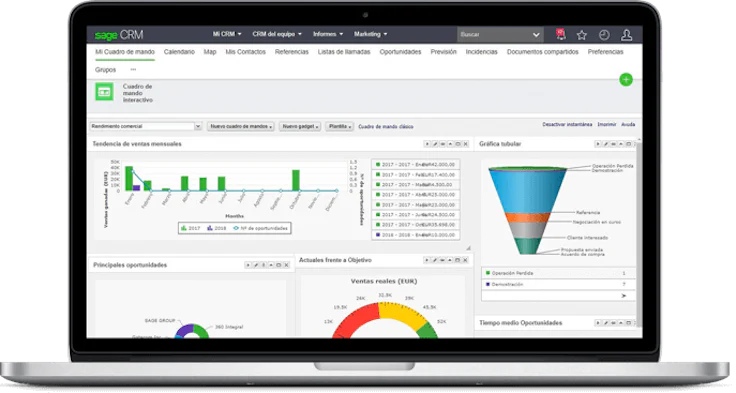This screenshot has height=393, width=736.
Task: Collapse the Principales oportunidades gadget
Action: tap(271, 265)
